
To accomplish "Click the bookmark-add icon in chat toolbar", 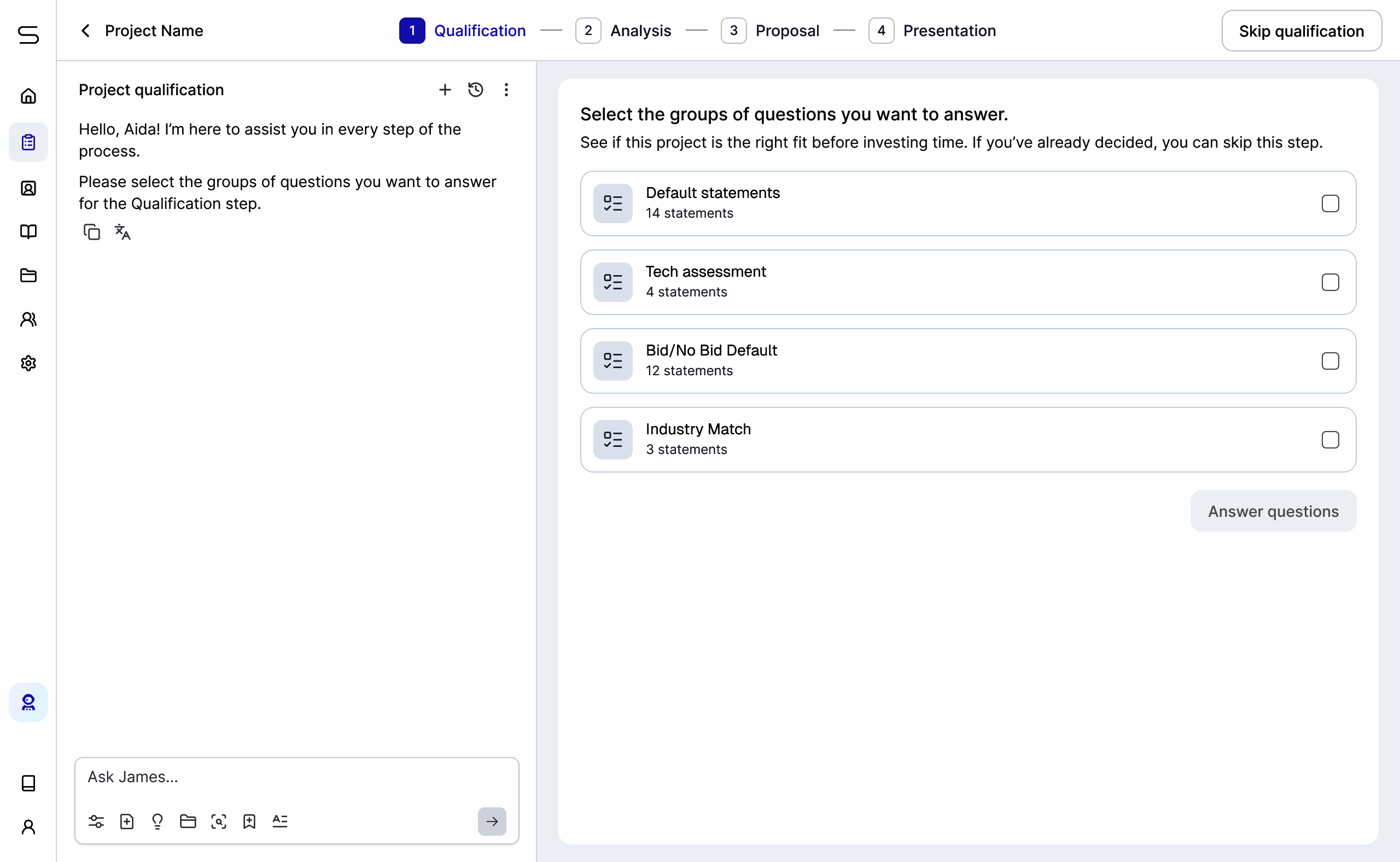I will [249, 821].
